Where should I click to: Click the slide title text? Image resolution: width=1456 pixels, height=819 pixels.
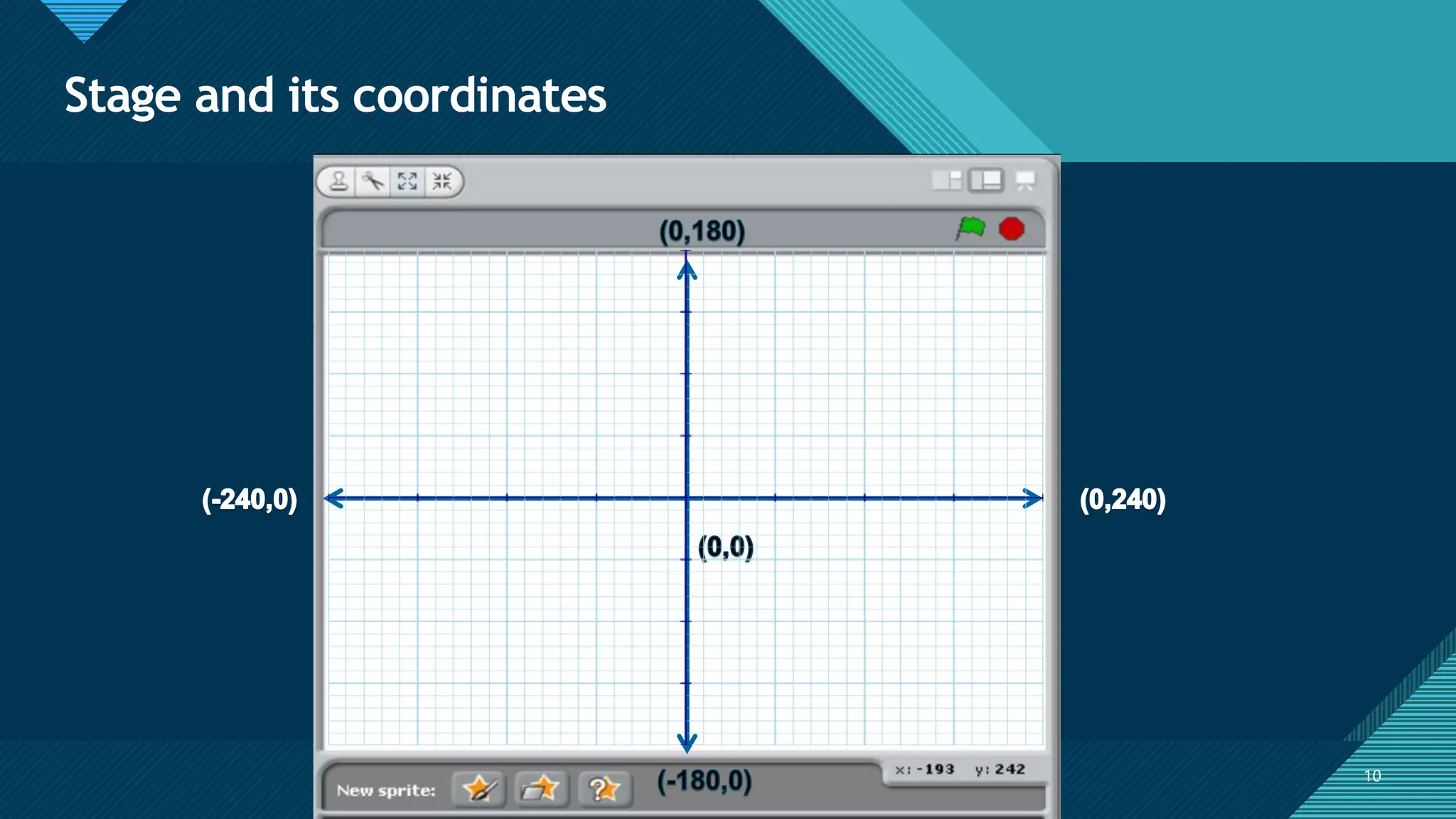[335, 96]
